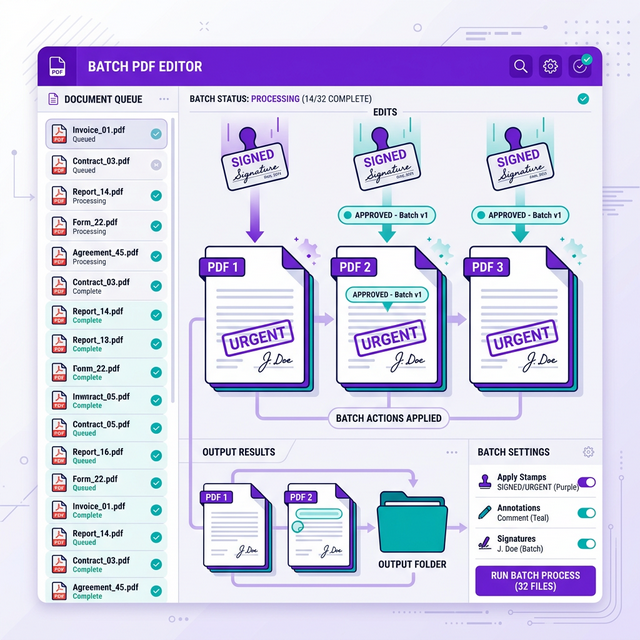Viewport: 640px width, 640px height.
Task: Toggle the check on processing Agreement_45.pdf
Action: pos(156,256)
